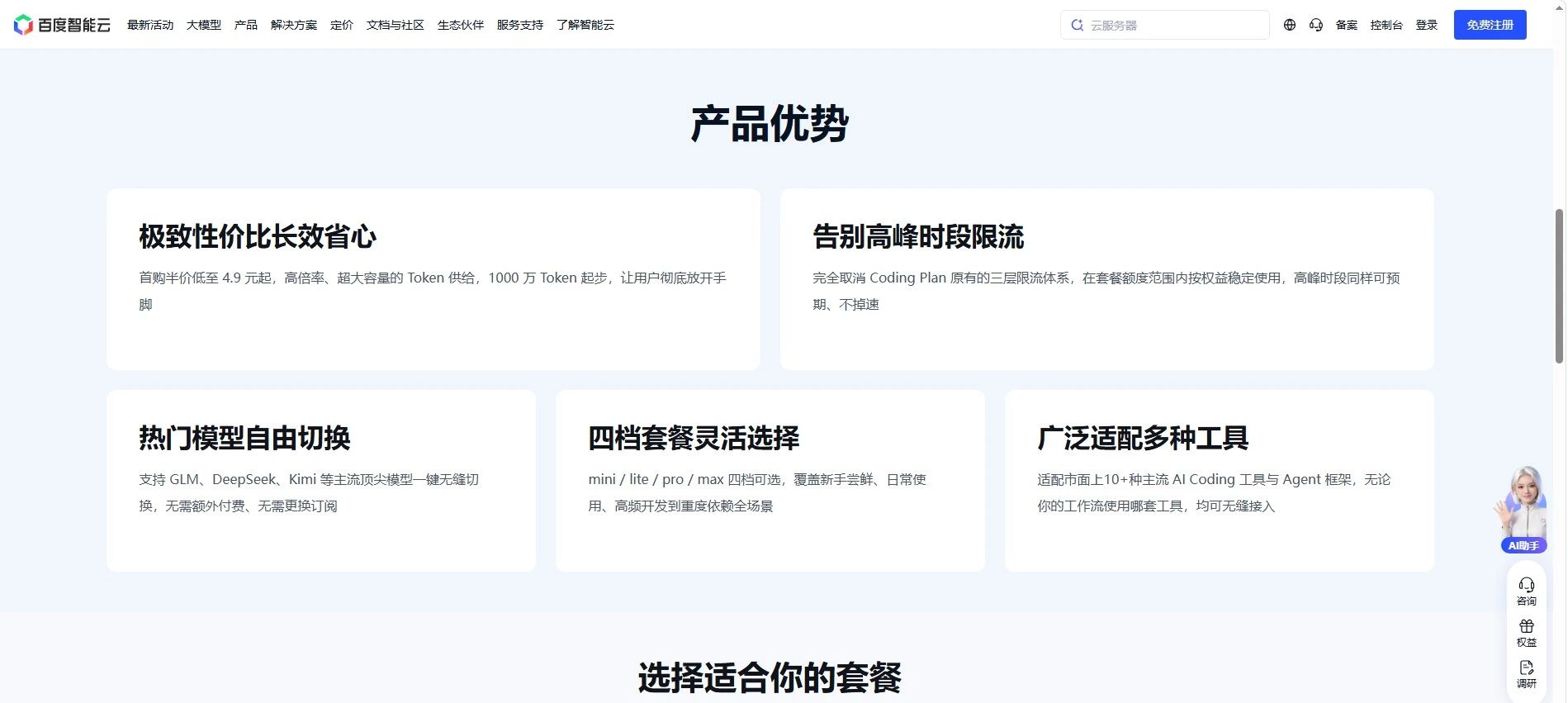Open the 控制台 link
This screenshot has width=1568, height=703.
(1386, 25)
